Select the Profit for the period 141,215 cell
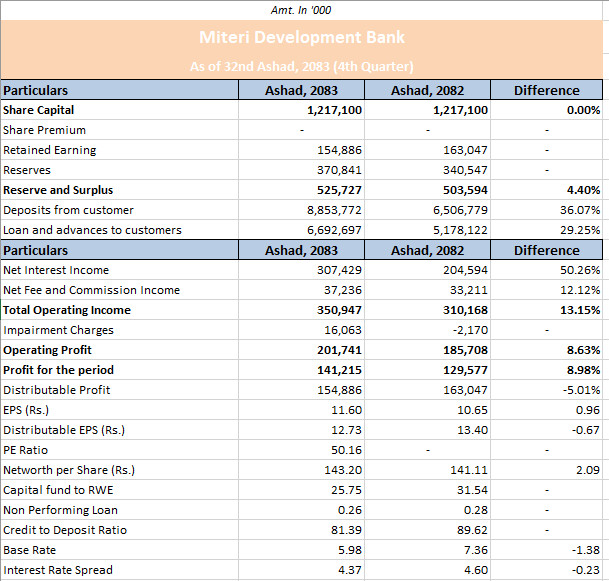The image size is (609, 581). pyautogui.click(x=301, y=370)
